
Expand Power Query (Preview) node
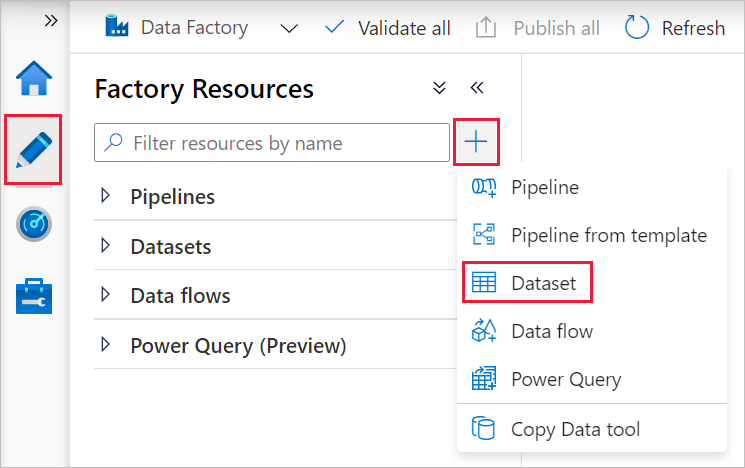pyautogui.click(x=106, y=345)
